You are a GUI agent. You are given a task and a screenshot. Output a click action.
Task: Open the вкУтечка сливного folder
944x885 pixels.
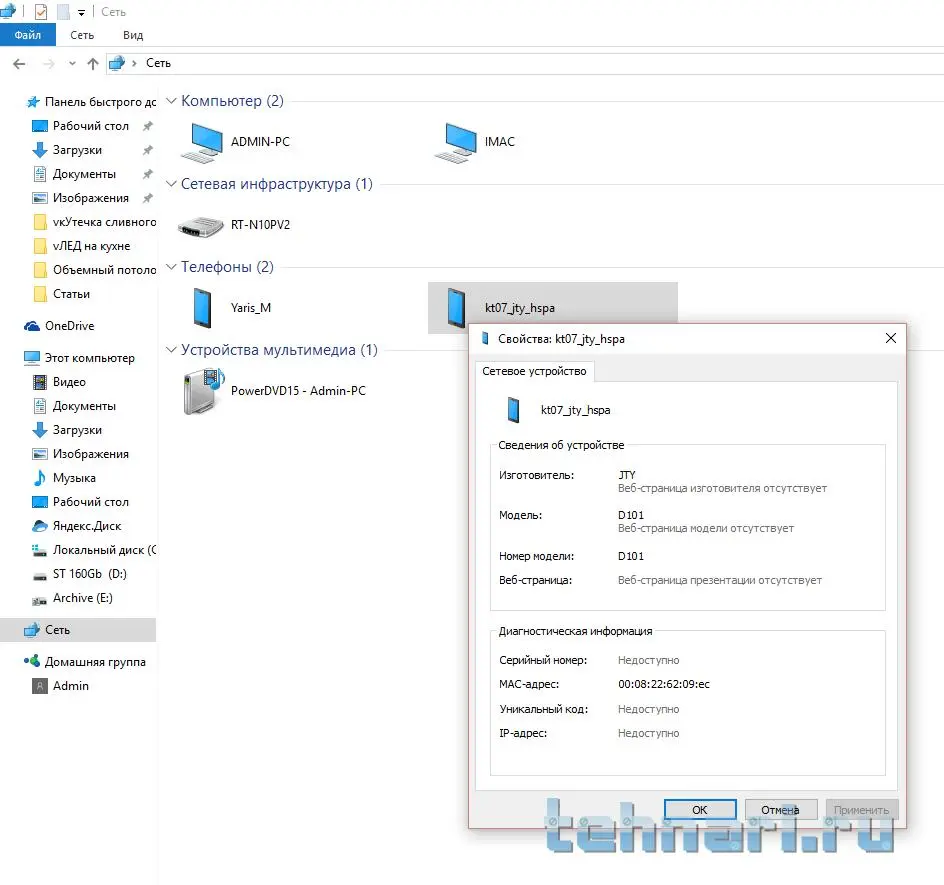click(95, 222)
